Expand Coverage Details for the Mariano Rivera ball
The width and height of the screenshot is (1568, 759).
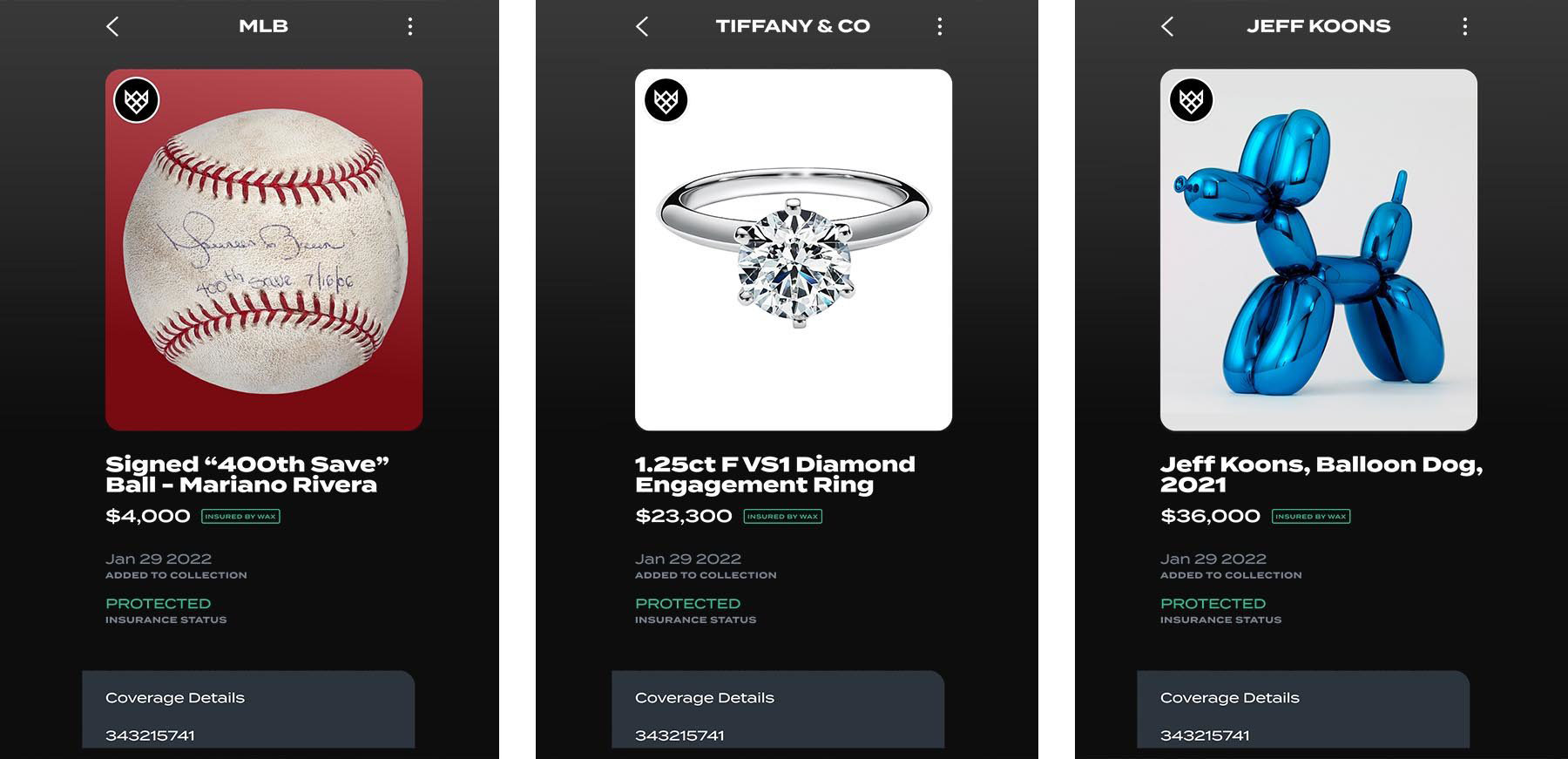click(175, 698)
